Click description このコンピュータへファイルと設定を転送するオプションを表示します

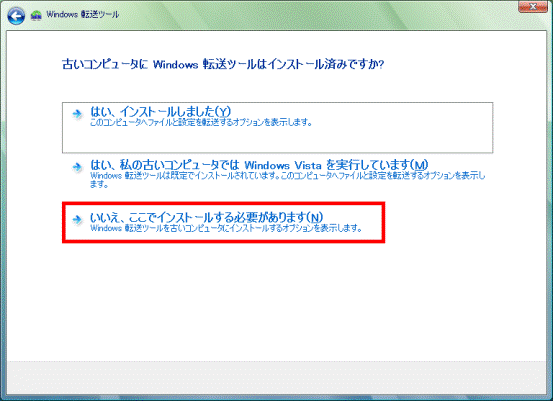point(201,123)
